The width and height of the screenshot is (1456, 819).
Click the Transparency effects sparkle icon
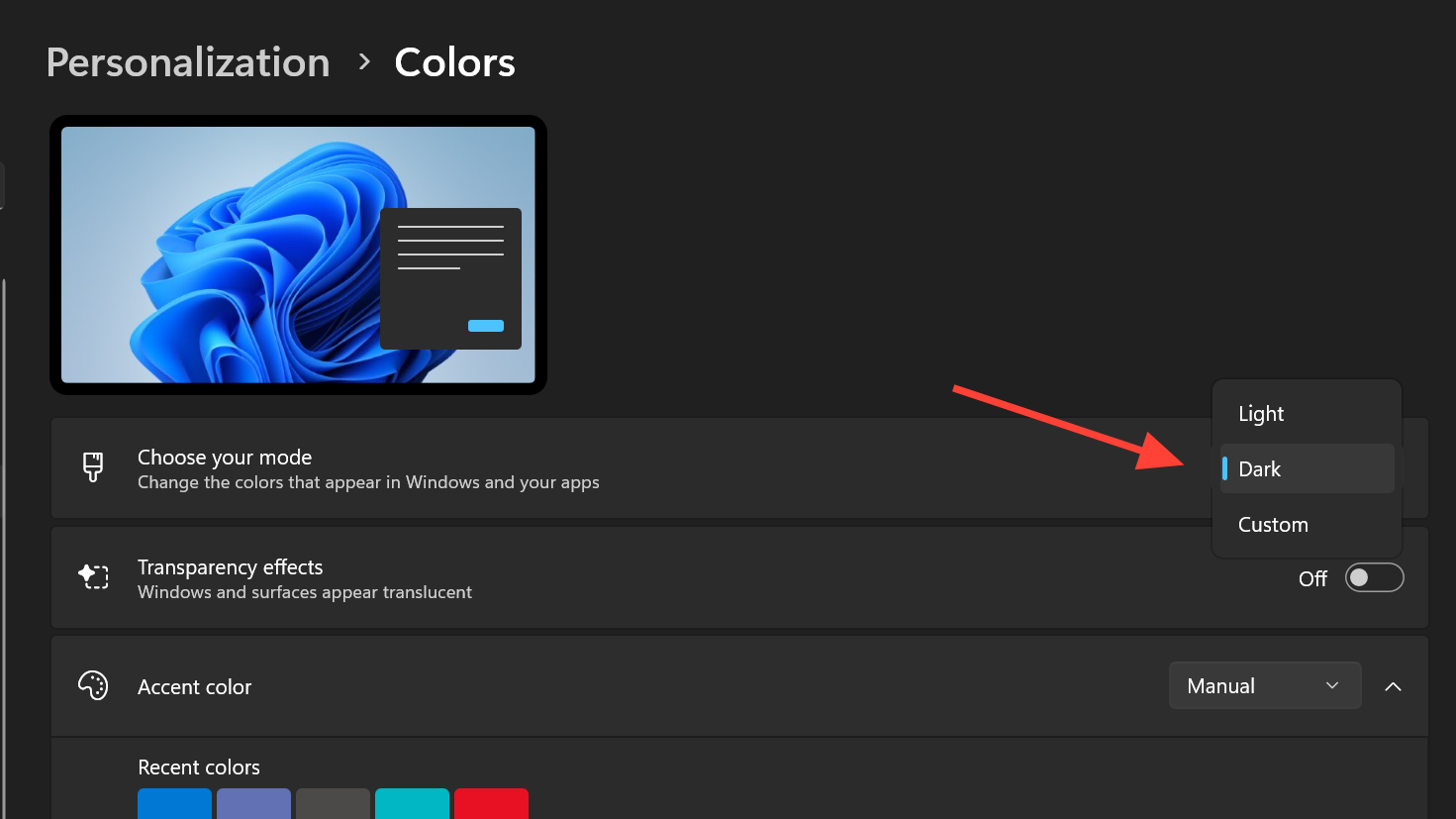tap(93, 577)
